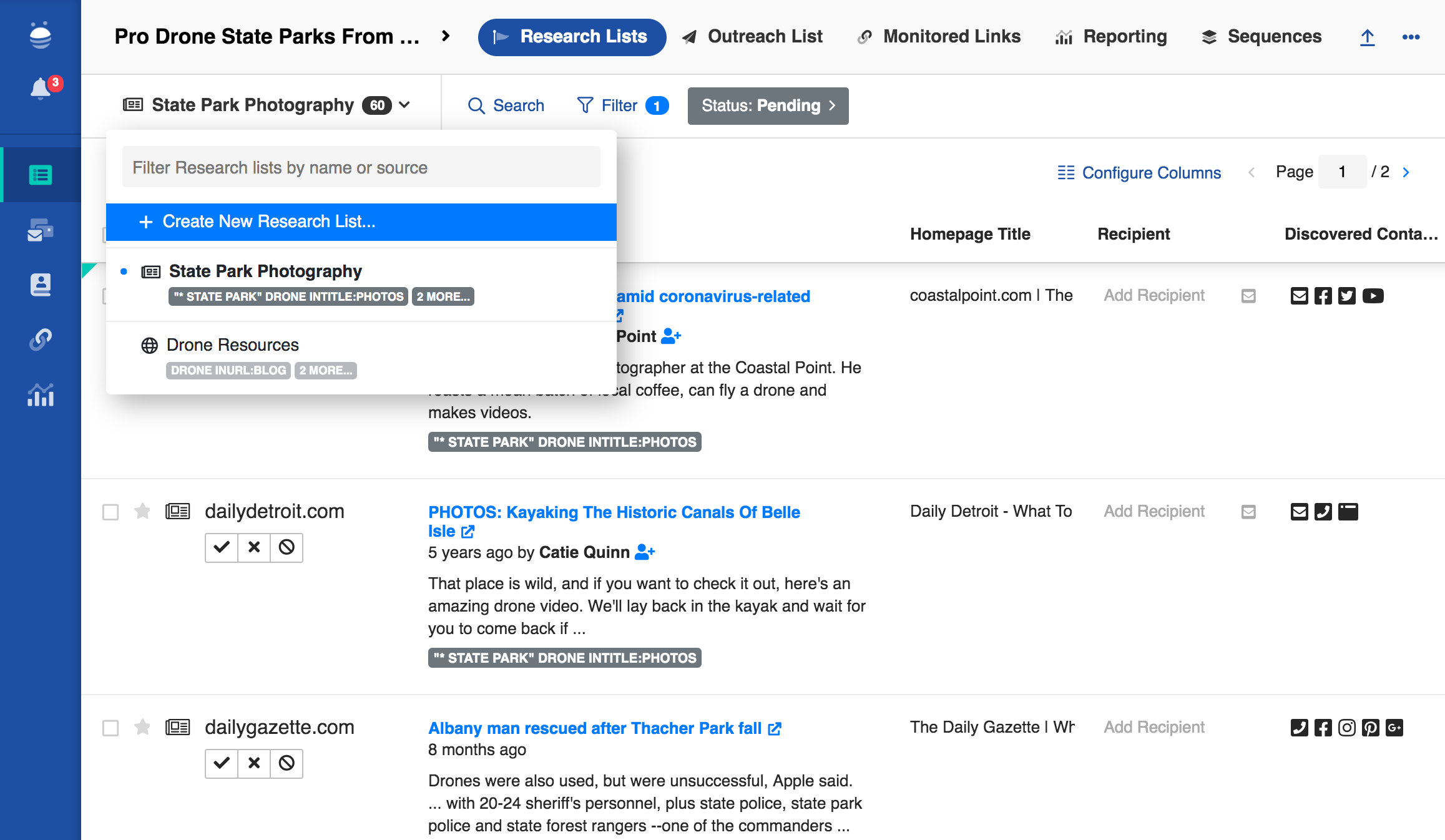Open the notifications bell icon

(41, 88)
